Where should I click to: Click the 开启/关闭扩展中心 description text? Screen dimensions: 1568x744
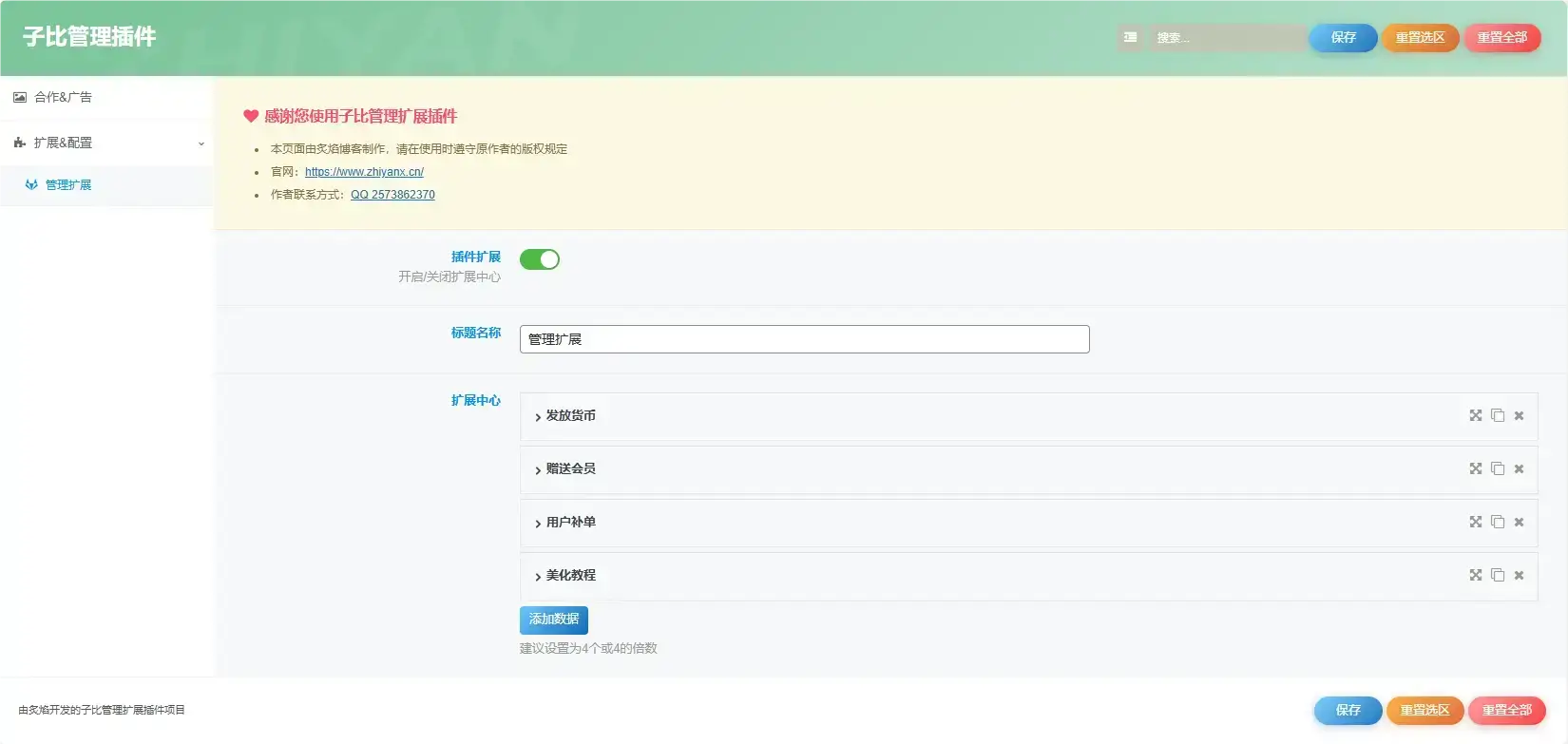(x=449, y=277)
